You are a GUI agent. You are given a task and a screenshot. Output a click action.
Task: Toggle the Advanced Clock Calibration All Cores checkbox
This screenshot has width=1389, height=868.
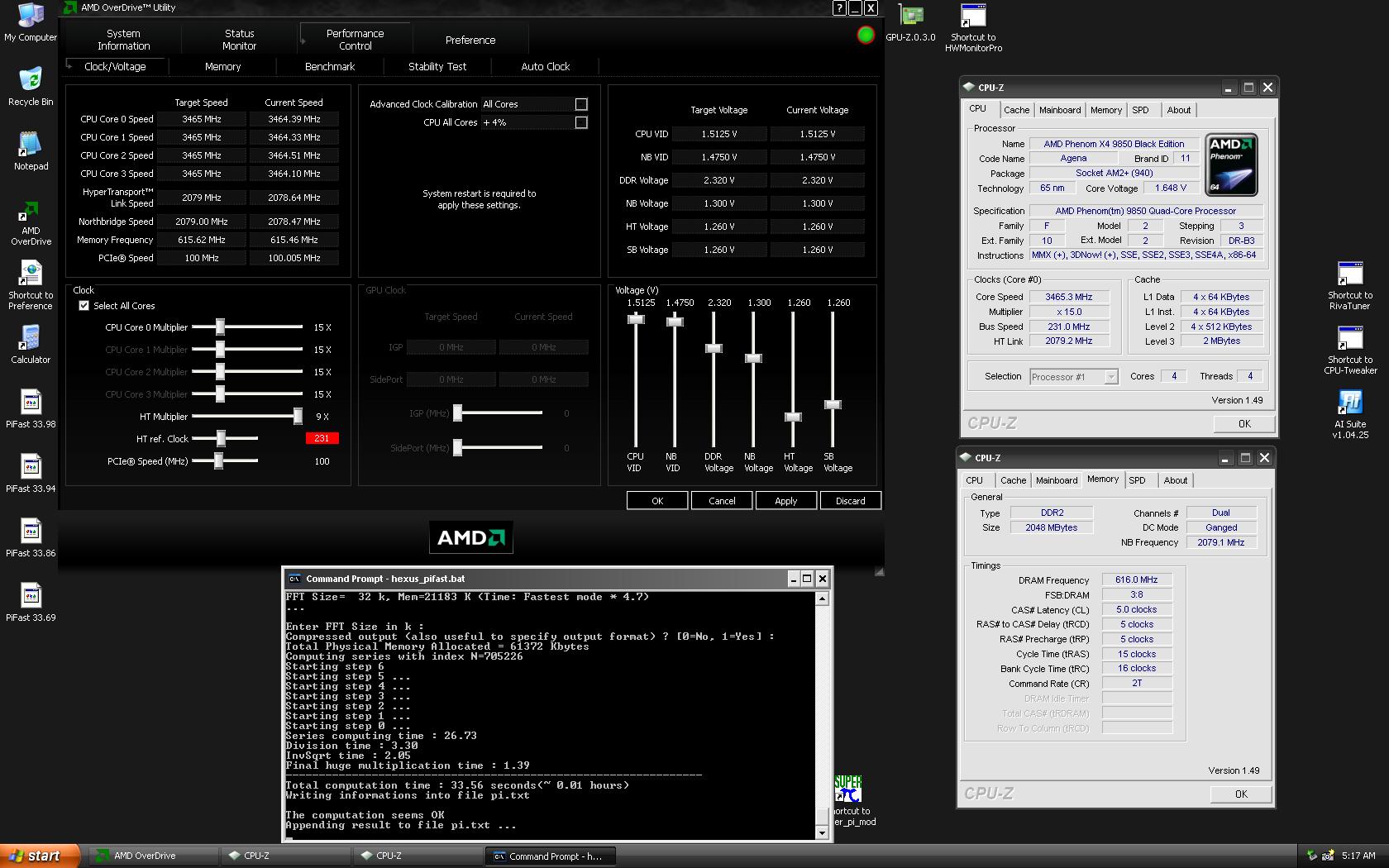(x=581, y=104)
